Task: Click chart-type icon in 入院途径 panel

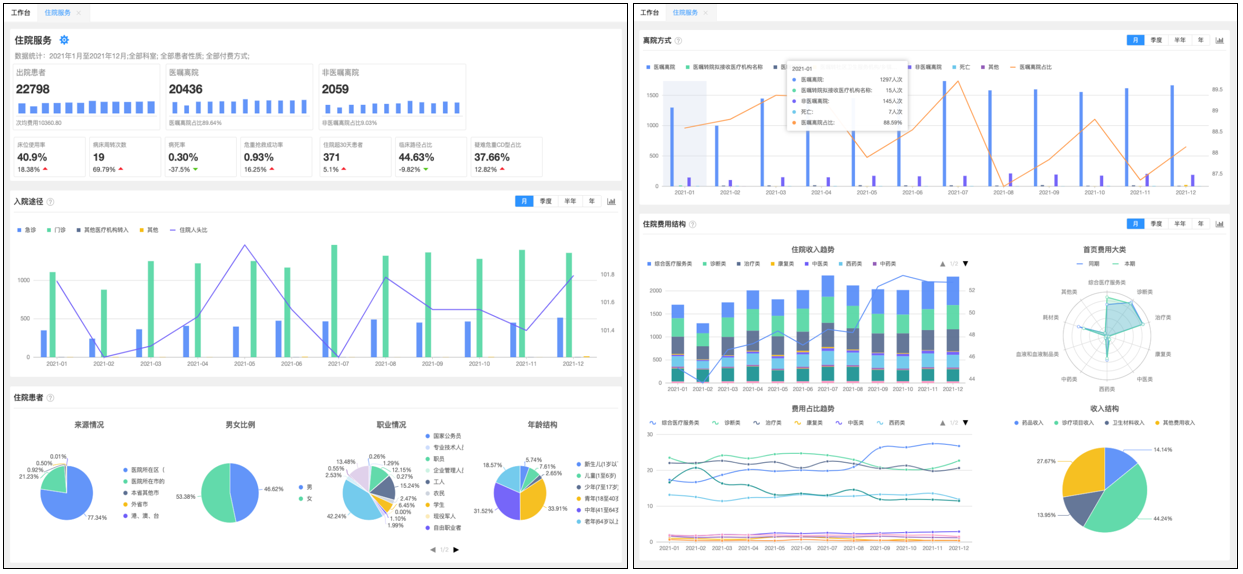Action: [611, 201]
